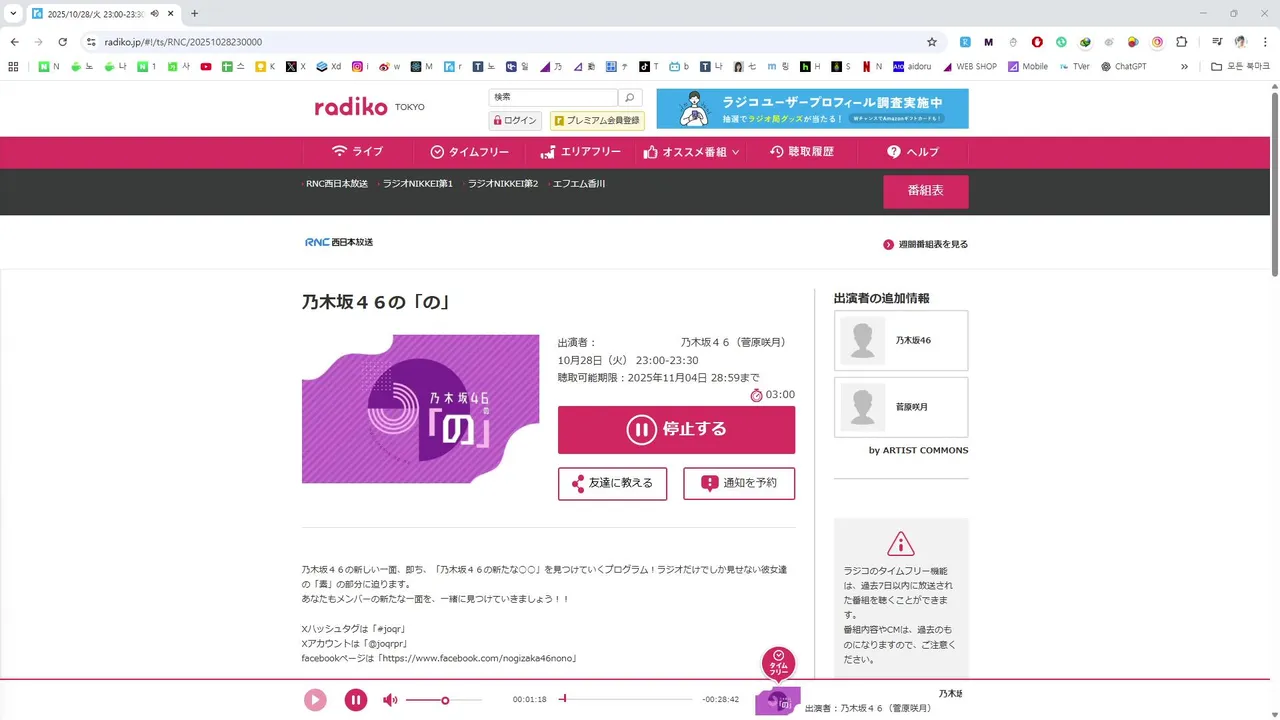Close the radiko browser tab

coord(171,13)
